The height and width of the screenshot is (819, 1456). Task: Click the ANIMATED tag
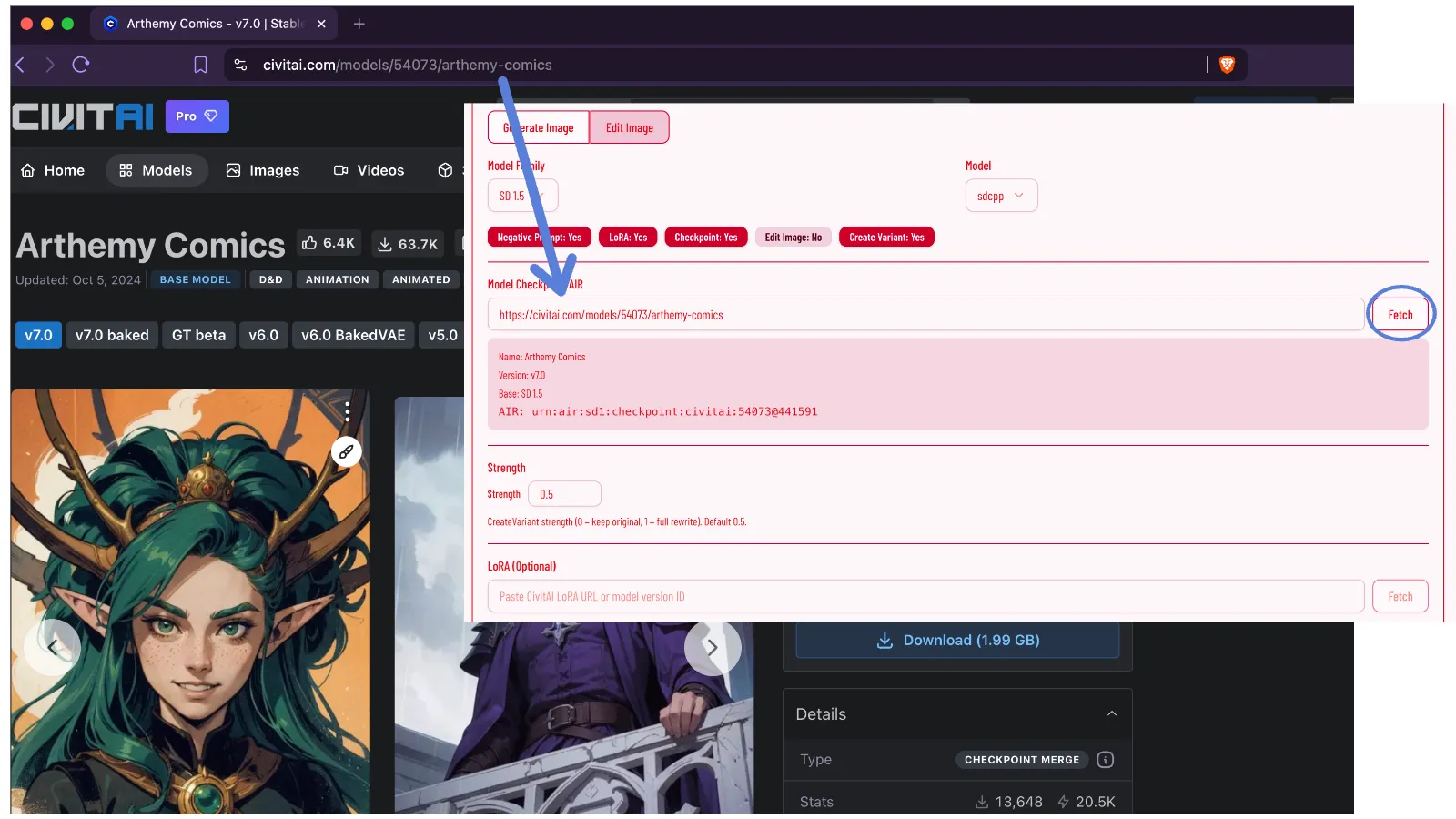click(421, 280)
